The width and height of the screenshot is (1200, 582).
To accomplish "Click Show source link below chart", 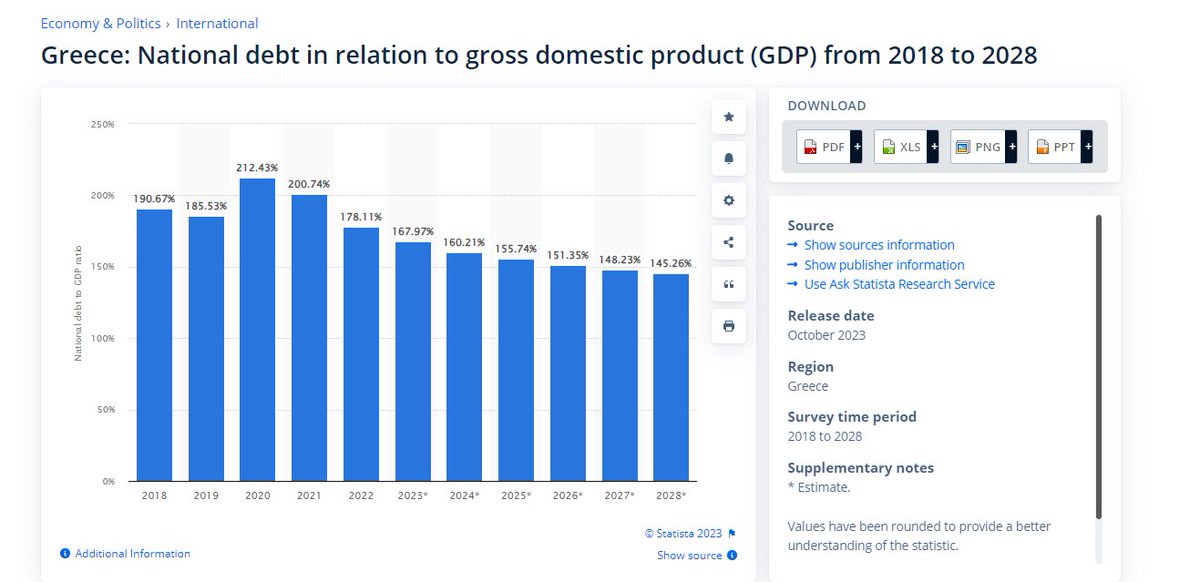I will click(x=689, y=555).
